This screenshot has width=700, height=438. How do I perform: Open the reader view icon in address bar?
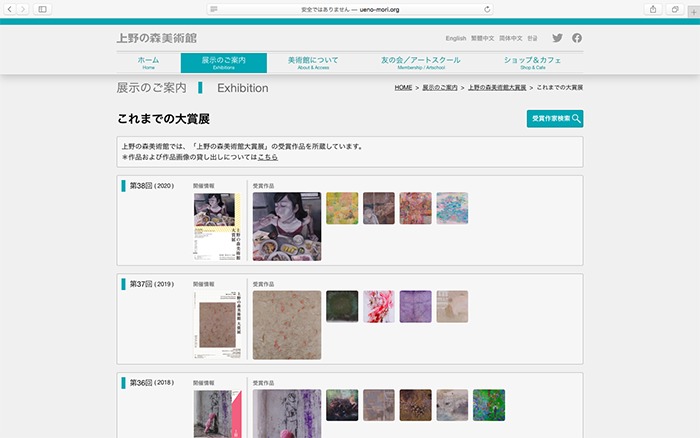(214, 9)
